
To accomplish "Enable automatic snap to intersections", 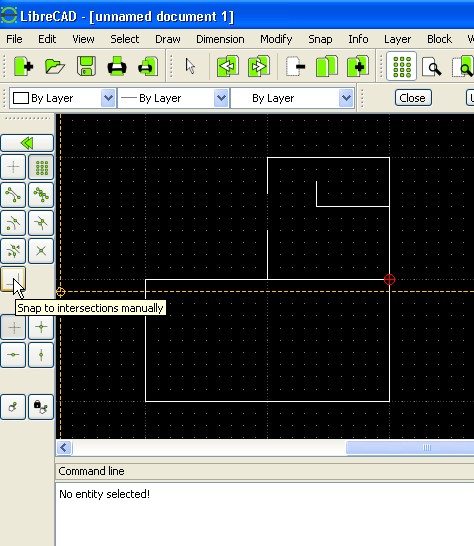I will click(x=41, y=251).
